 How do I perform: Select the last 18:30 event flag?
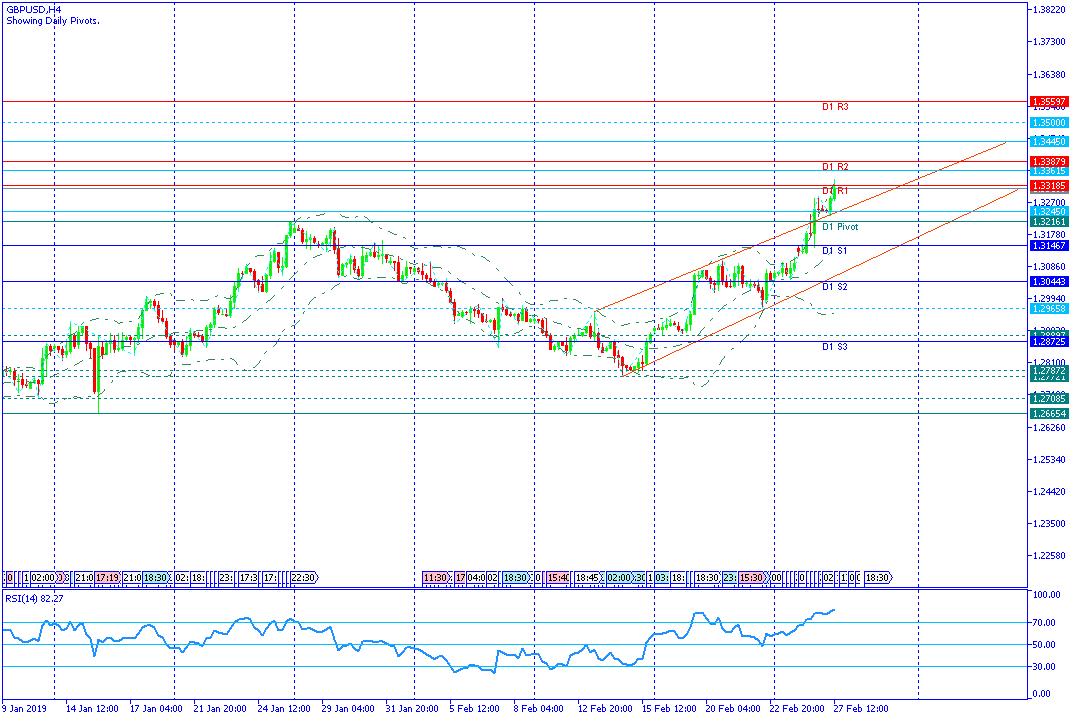[x=876, y=578]
